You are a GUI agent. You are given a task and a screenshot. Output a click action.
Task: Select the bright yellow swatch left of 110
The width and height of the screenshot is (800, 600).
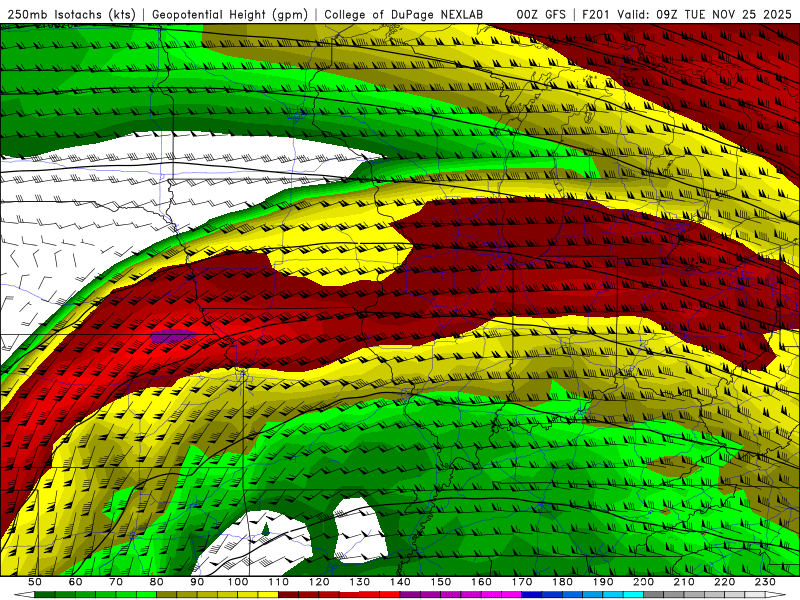click(x=268, y=595)
